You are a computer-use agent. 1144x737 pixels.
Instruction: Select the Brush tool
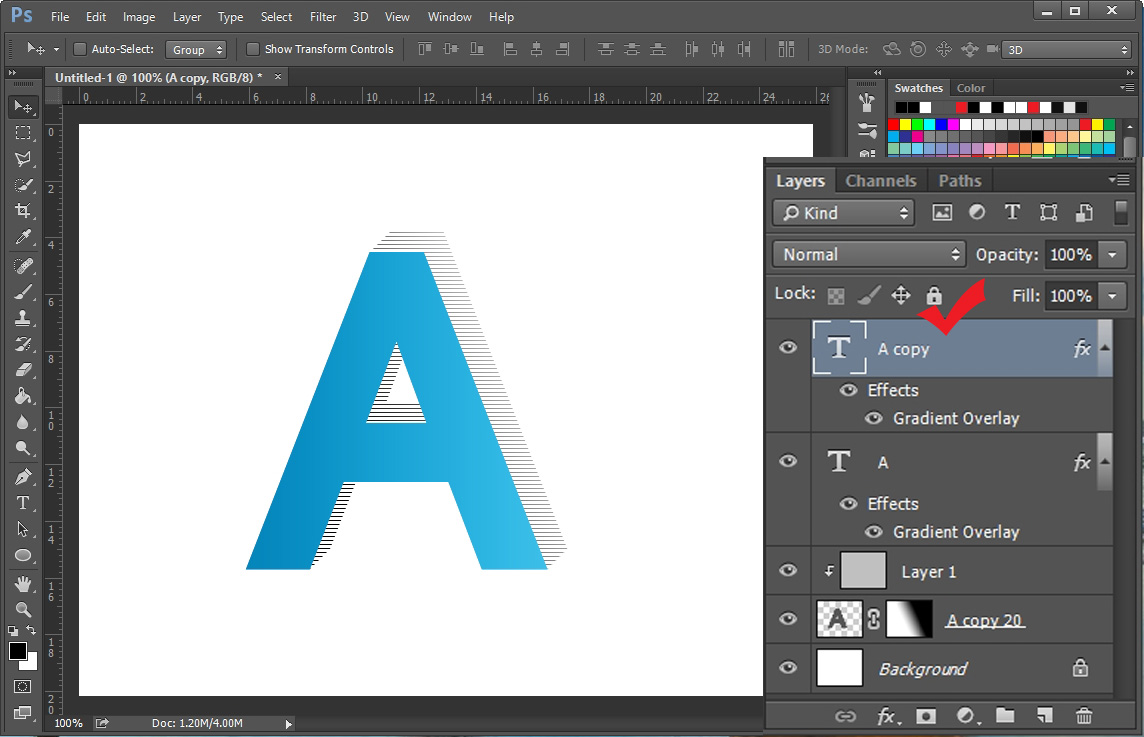click(x=23, y=292)
